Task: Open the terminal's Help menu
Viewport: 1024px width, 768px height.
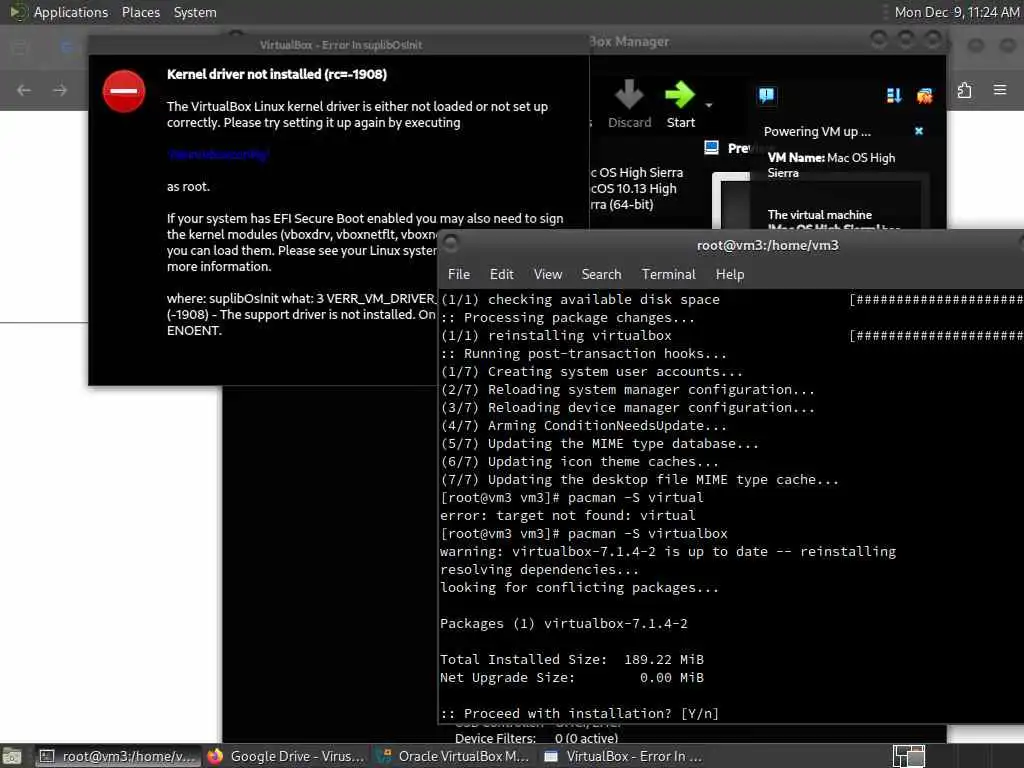Action: tap(729, 274)
